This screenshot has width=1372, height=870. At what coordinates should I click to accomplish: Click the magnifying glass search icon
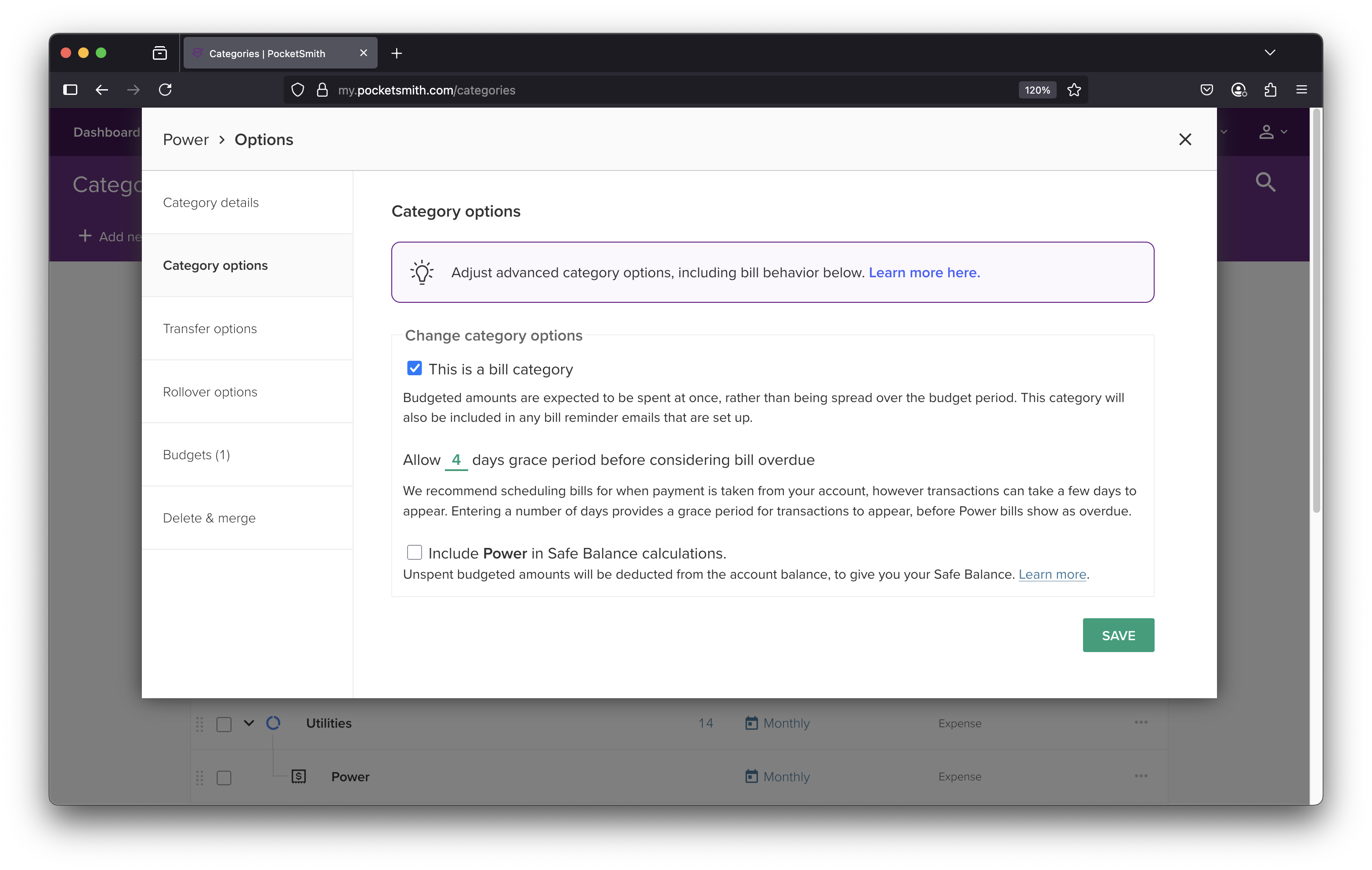click(1265, 182)
